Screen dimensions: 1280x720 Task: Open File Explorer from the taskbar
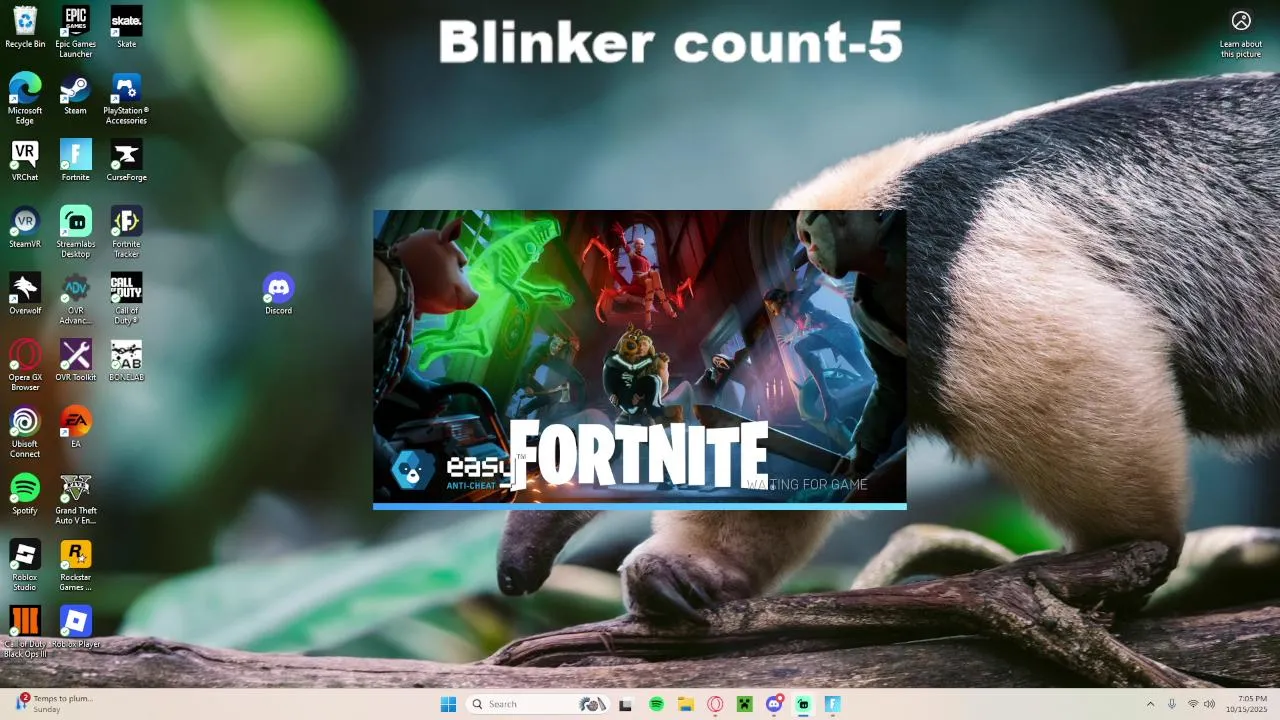point(686,704)
